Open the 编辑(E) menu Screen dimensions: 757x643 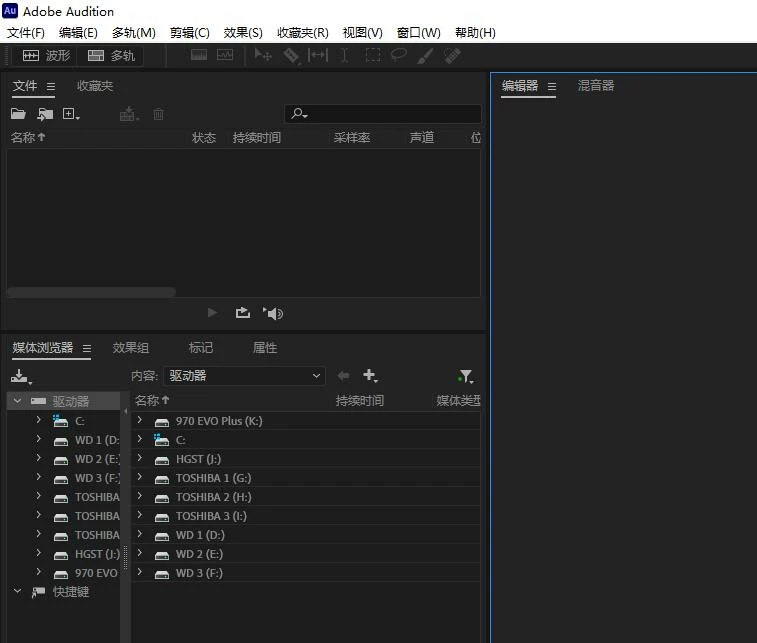click(x=78, y=33)
